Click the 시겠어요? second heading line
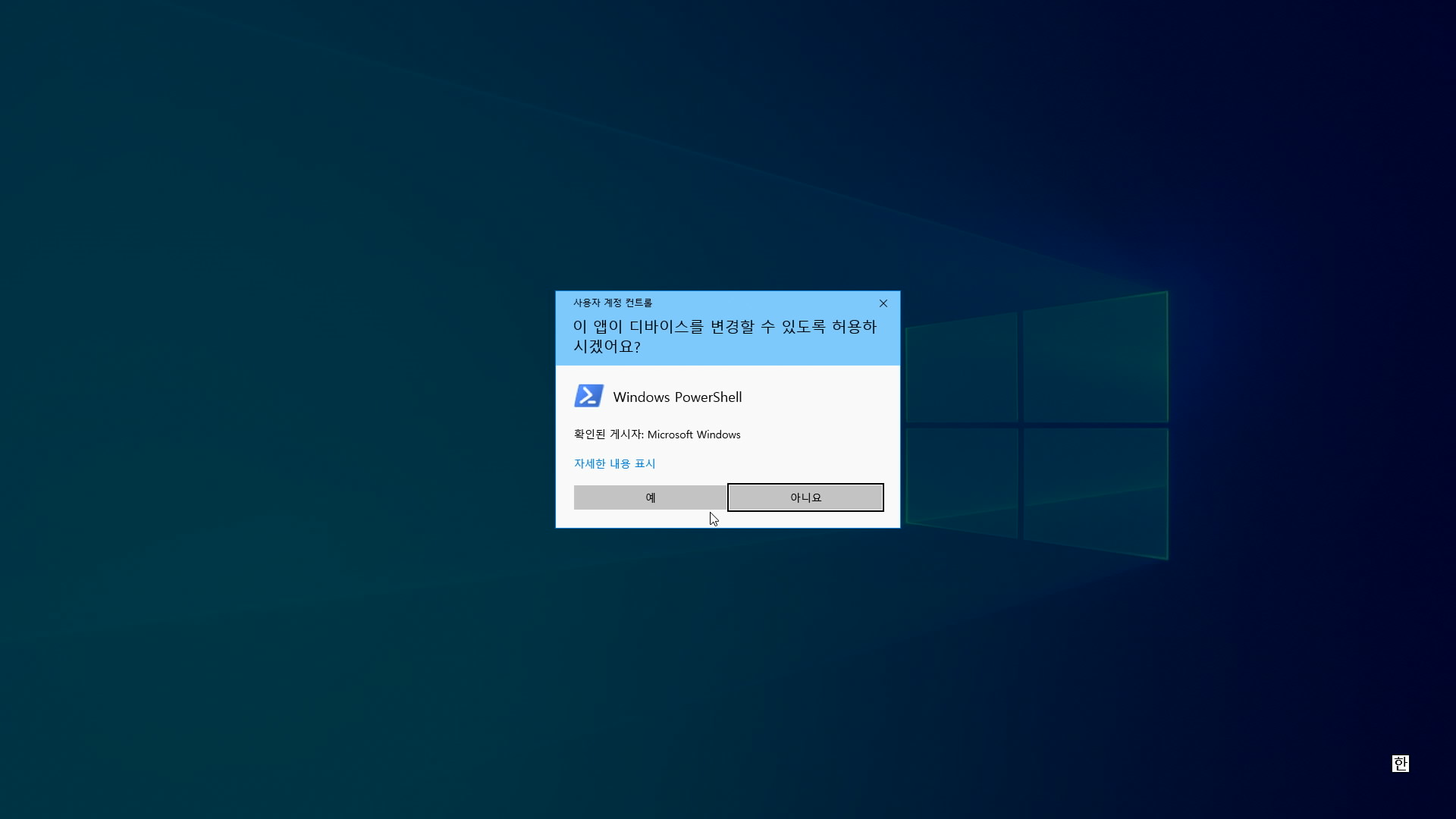 [x=607, y=347]
